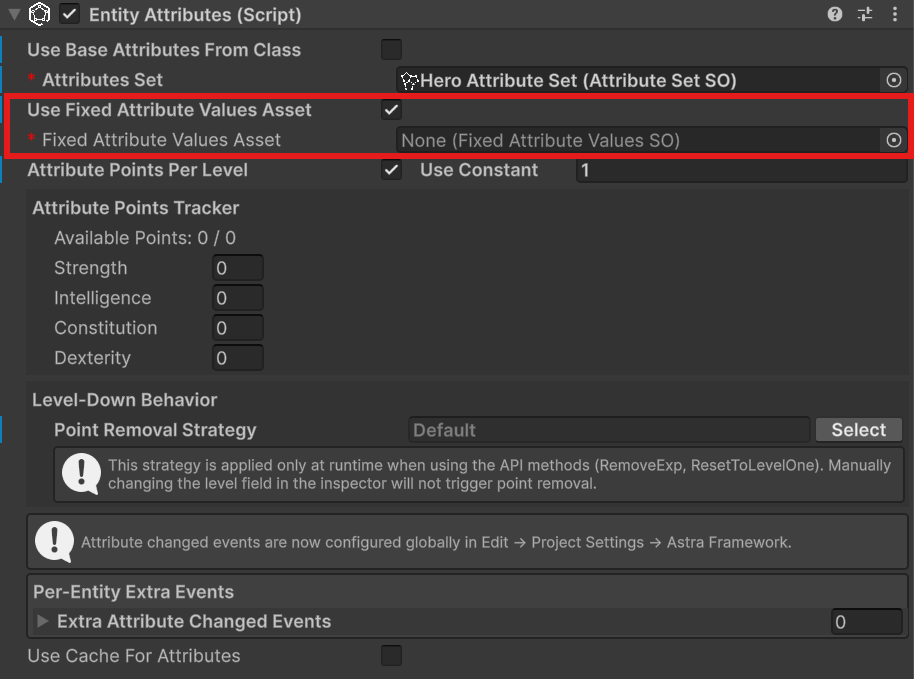915x679 pixels.
Task: Open the component three-dot context menu
Action: [895, 14]
